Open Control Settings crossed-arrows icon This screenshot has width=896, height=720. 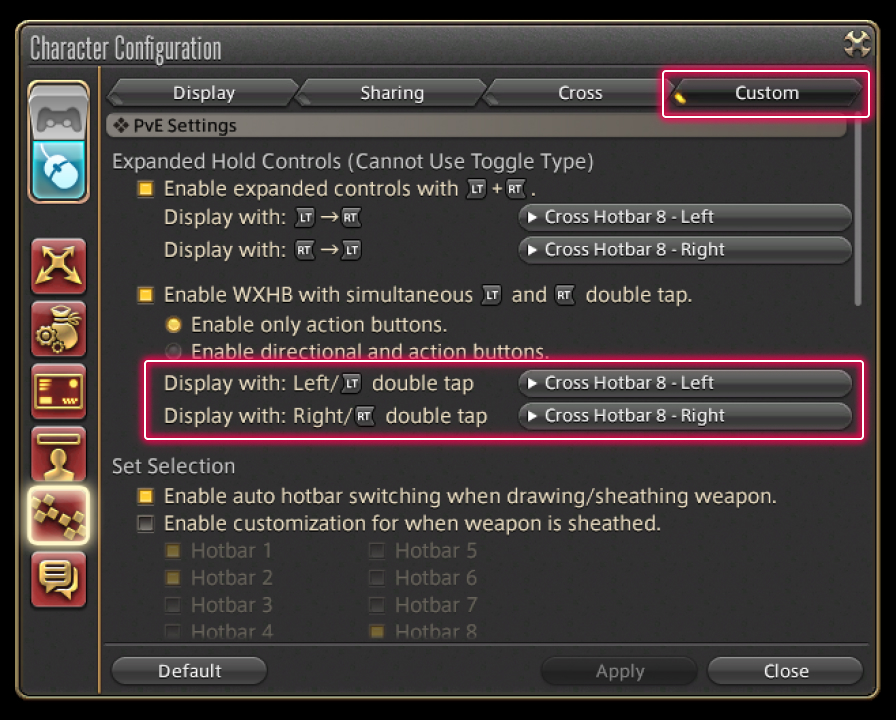[59, 267]
